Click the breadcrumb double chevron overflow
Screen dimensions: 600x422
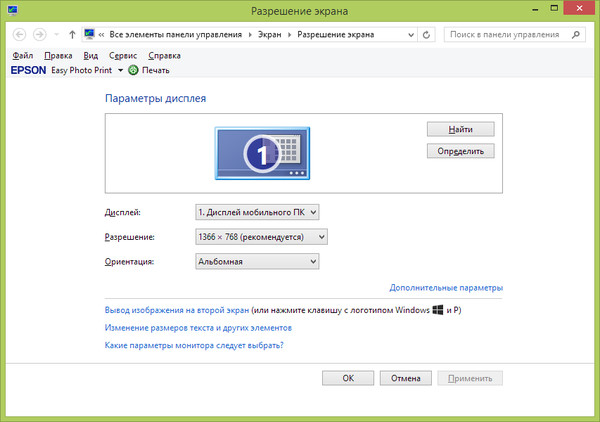click(x=101, y=35)
